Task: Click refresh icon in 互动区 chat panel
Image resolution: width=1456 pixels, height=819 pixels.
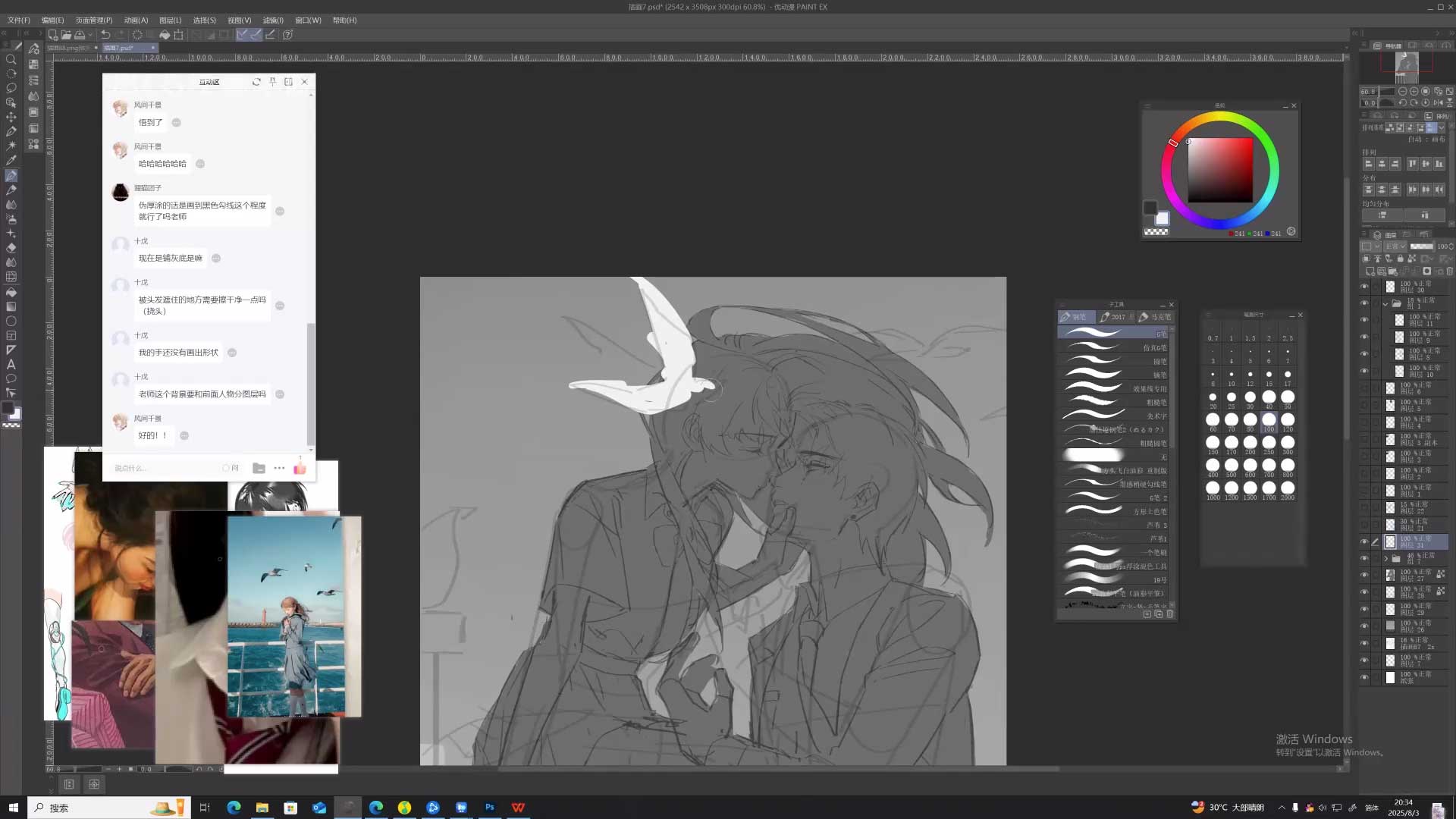Action: [256, 82]
